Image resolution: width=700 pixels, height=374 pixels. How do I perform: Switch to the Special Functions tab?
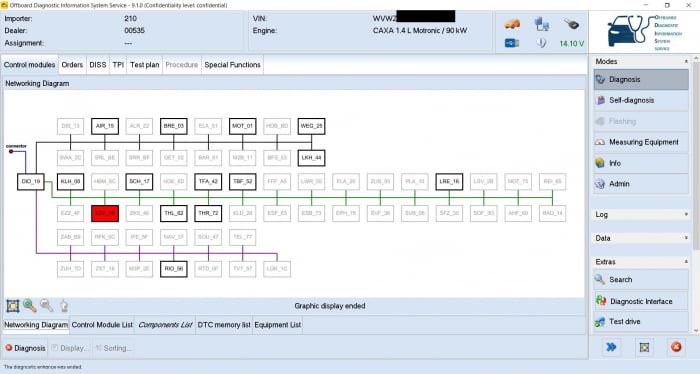(x=232, y=65)
